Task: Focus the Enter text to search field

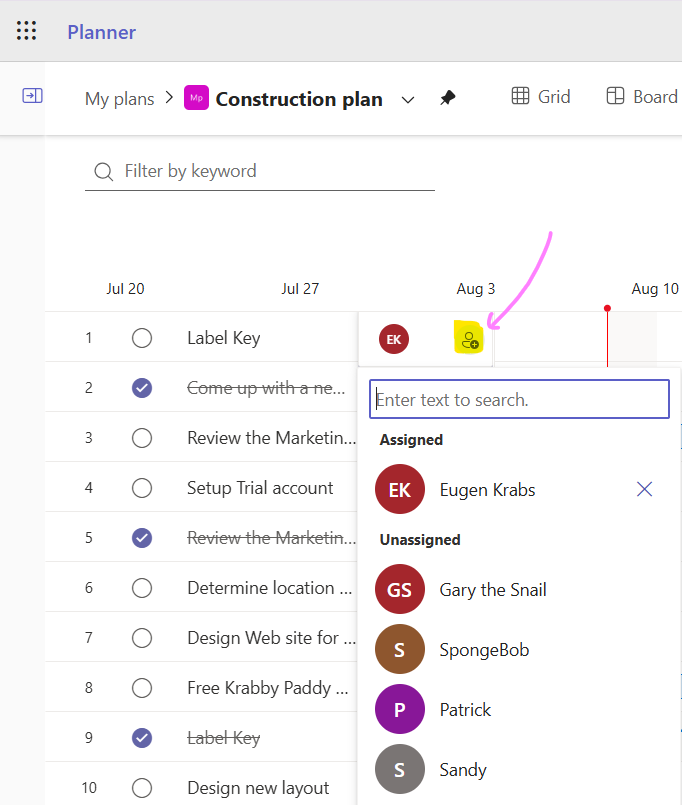Action: [519, 399]
